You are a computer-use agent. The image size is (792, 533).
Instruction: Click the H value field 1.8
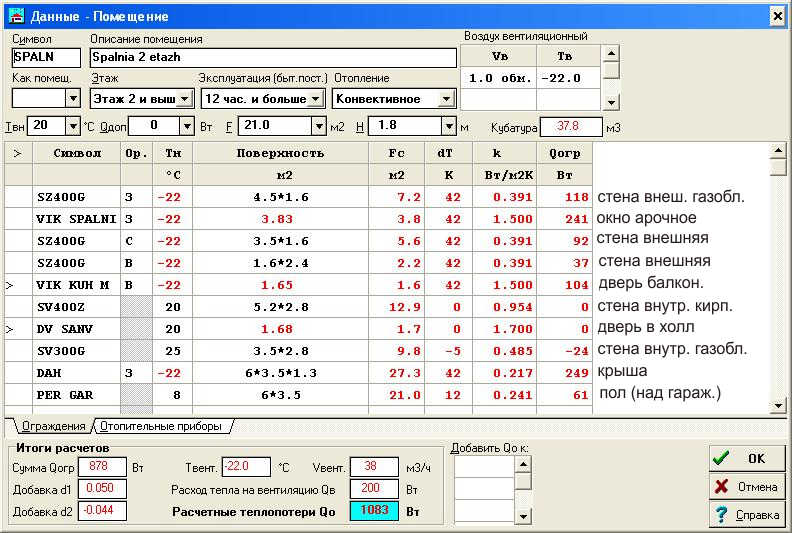405,126
